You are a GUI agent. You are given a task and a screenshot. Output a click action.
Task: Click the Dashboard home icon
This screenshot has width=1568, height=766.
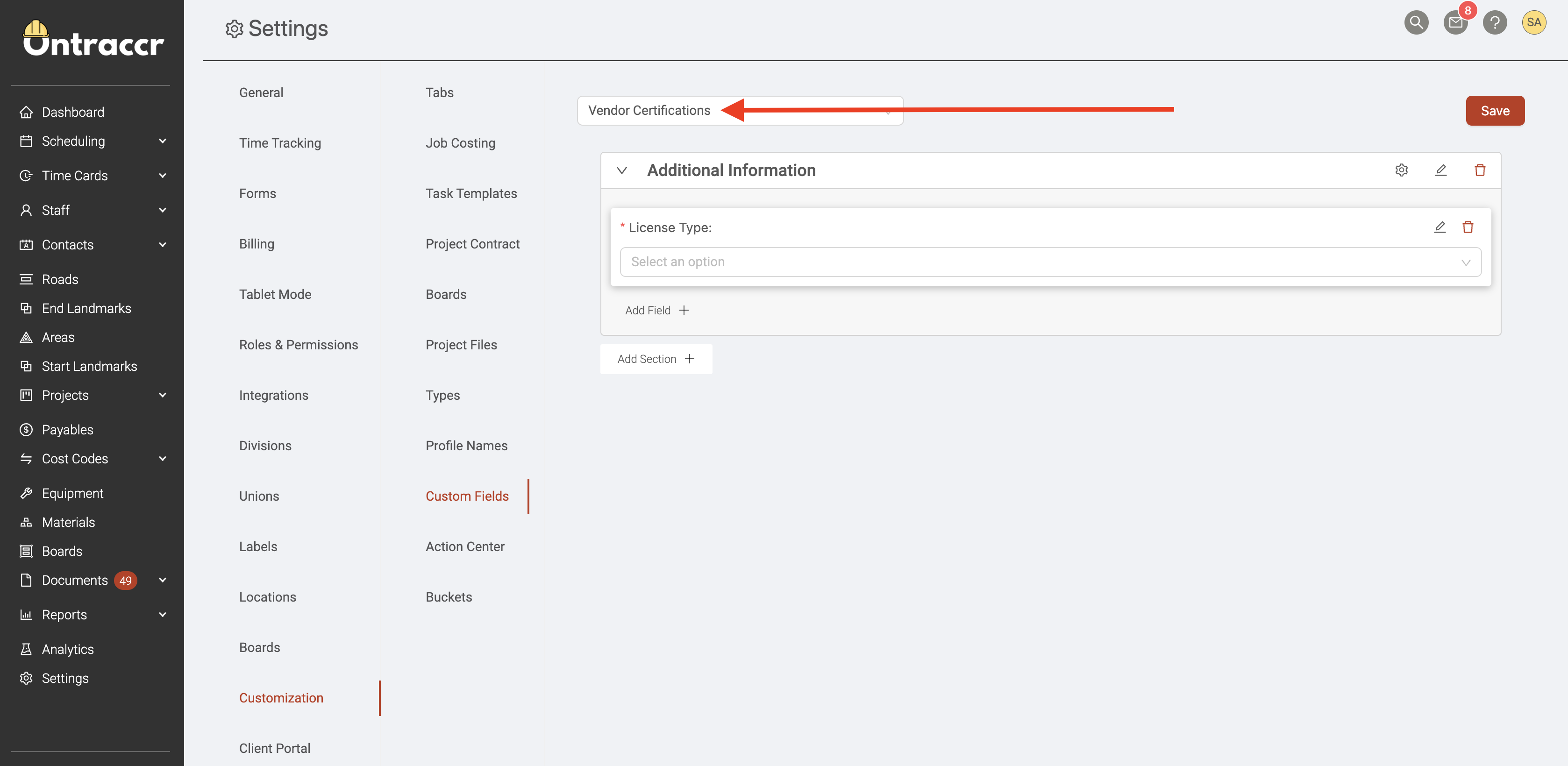click(x=26, y=112)
